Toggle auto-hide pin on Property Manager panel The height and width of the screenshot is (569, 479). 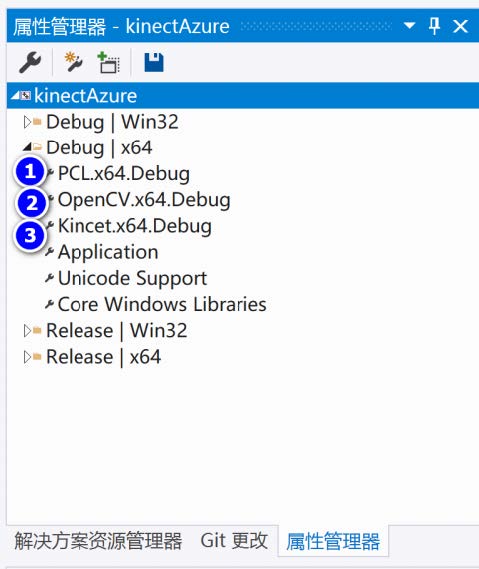pos(434,26)
